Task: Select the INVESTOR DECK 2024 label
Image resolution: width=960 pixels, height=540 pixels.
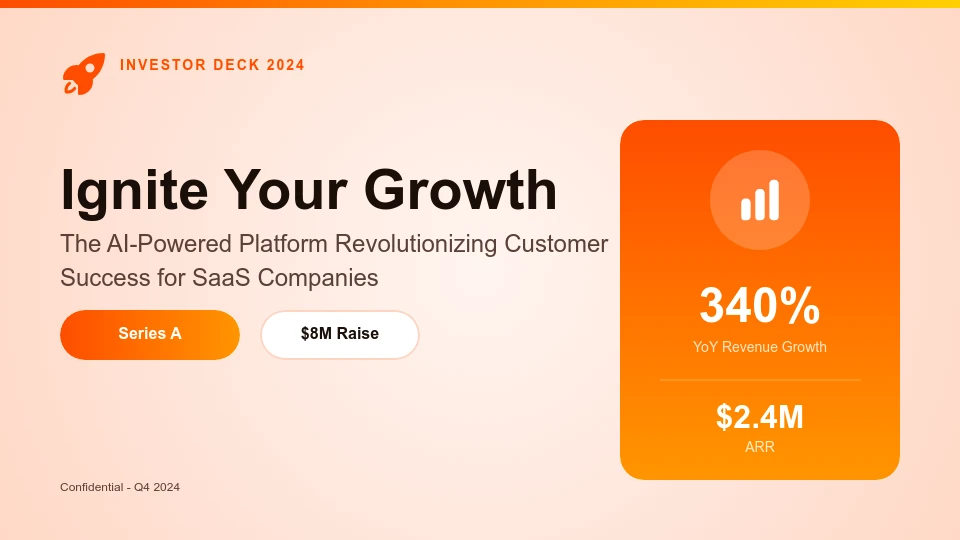Action: [212, 65]
